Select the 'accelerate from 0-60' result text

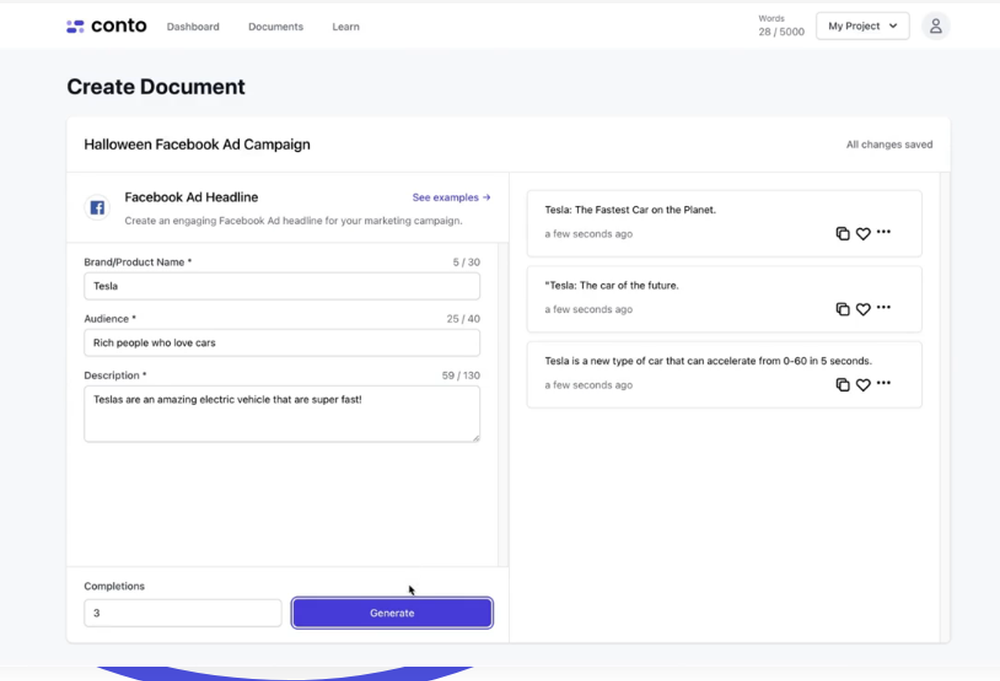708,361
